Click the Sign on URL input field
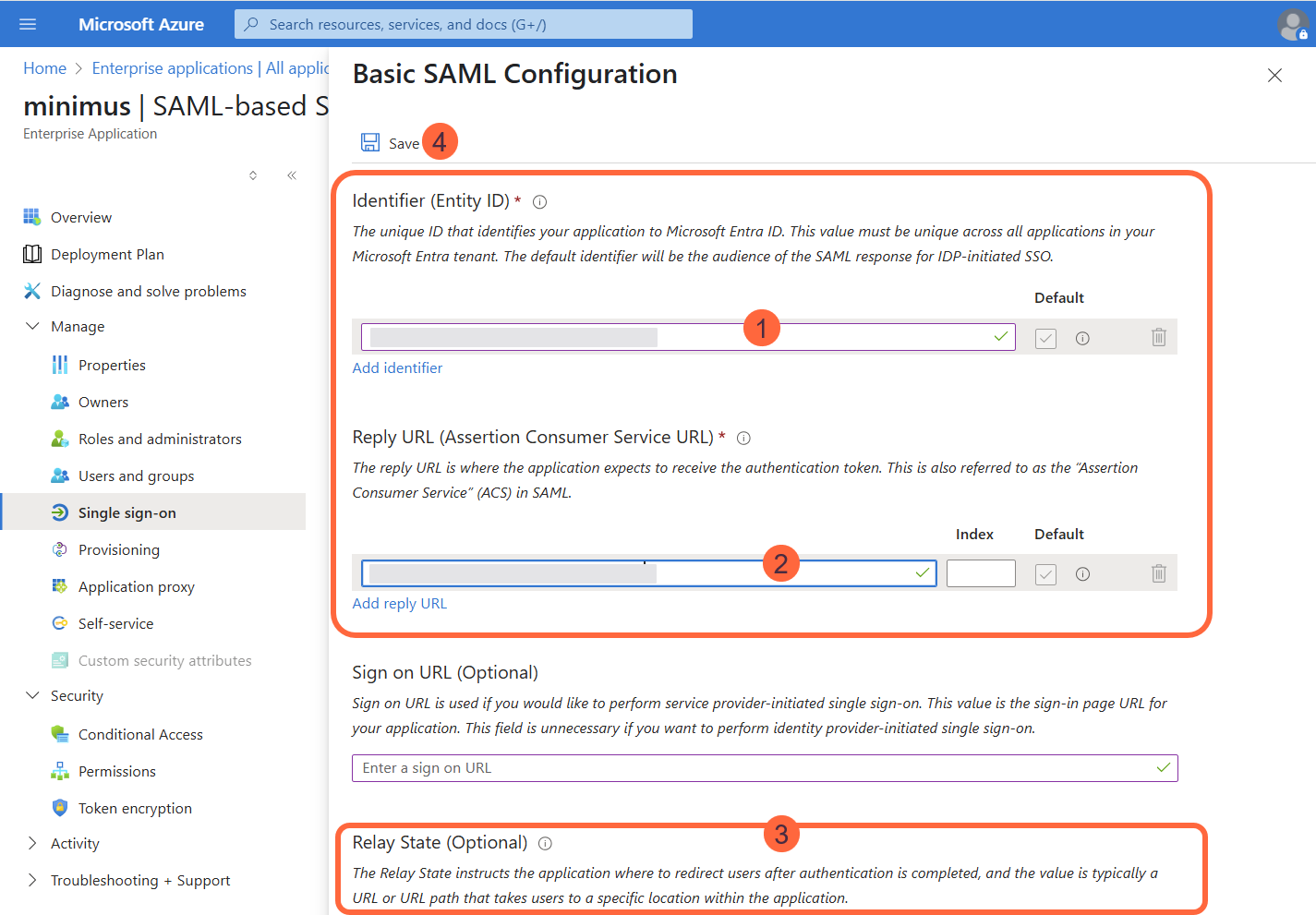This screenshot has height=915, width=1316. point(765,767)
